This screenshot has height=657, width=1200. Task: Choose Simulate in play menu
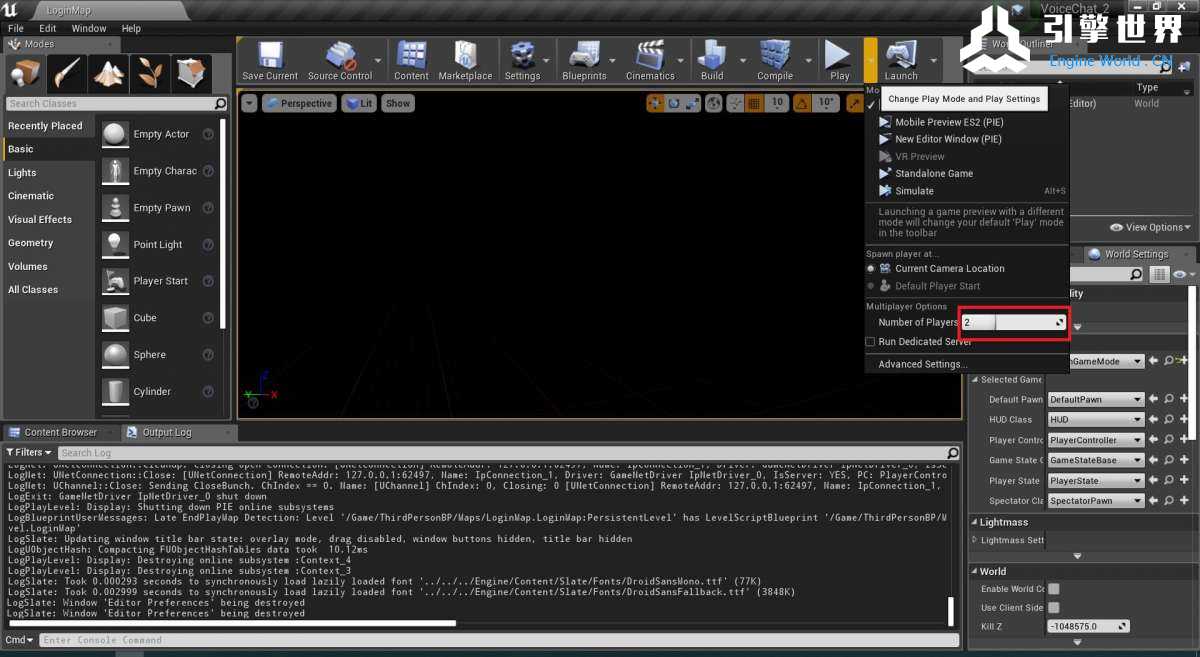[914, 190]
